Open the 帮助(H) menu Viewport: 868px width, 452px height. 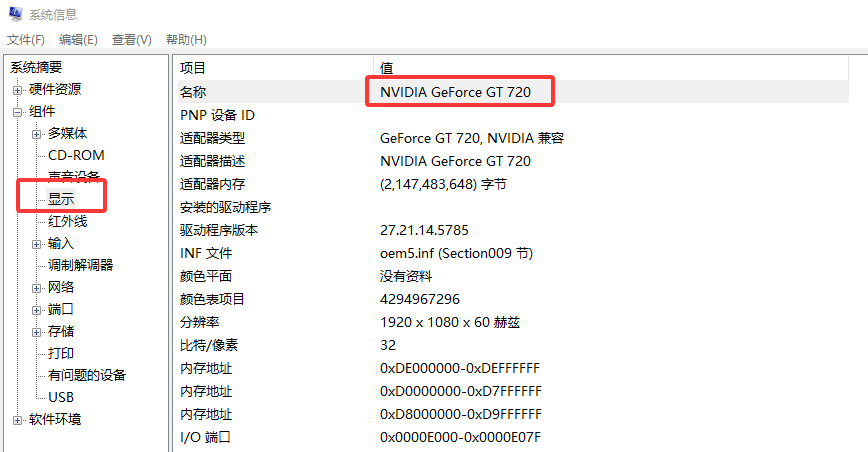click(x=186, y=40)
